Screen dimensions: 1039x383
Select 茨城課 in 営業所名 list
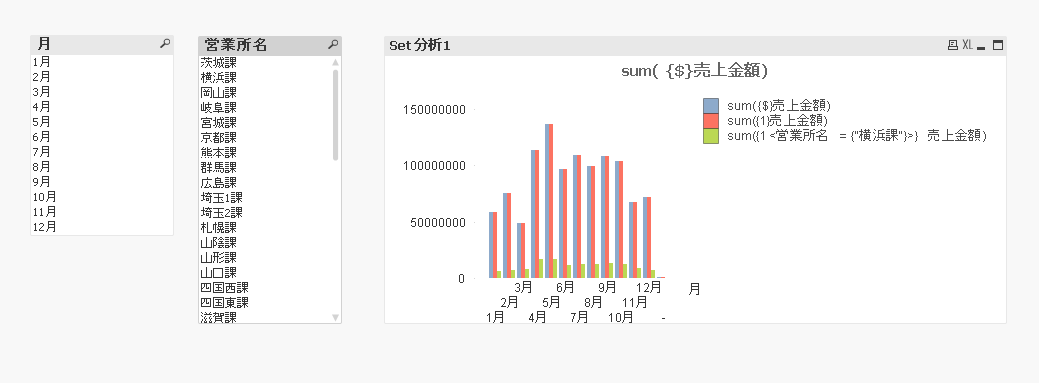pyautogui.click(x=264, y=62)
